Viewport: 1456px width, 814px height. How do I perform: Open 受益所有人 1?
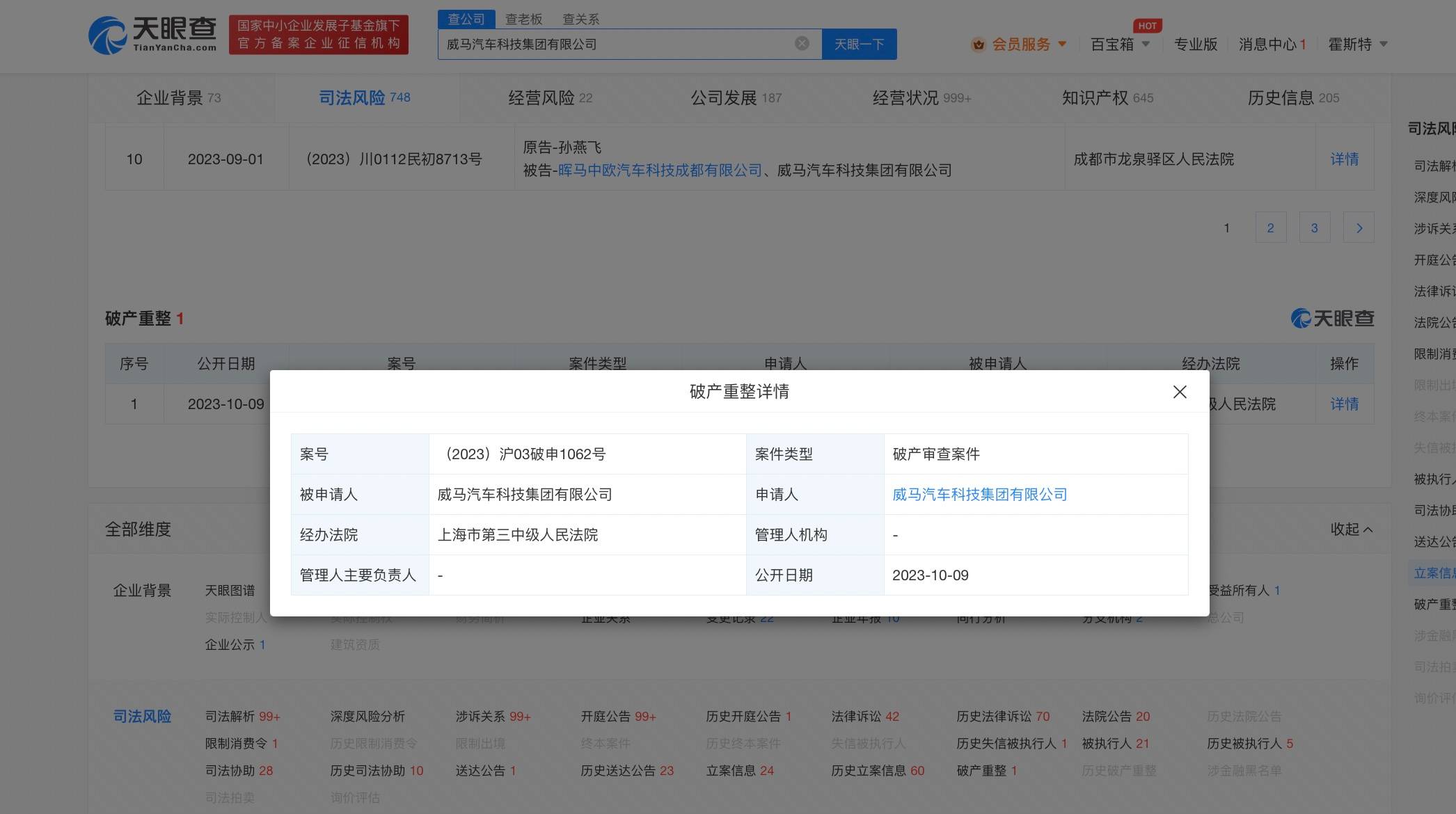pos(1244,591)
